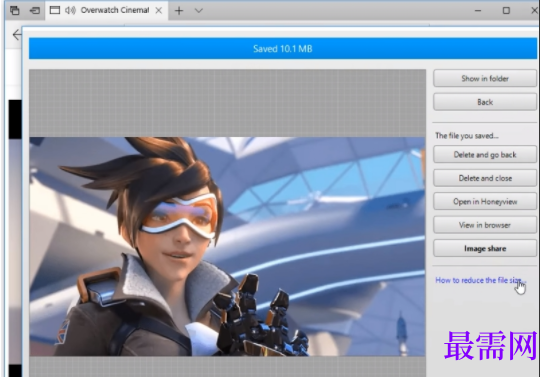This screenshot has height=377, width=556.
Task: Click View in browser
Action: click(x=485, y=225)
